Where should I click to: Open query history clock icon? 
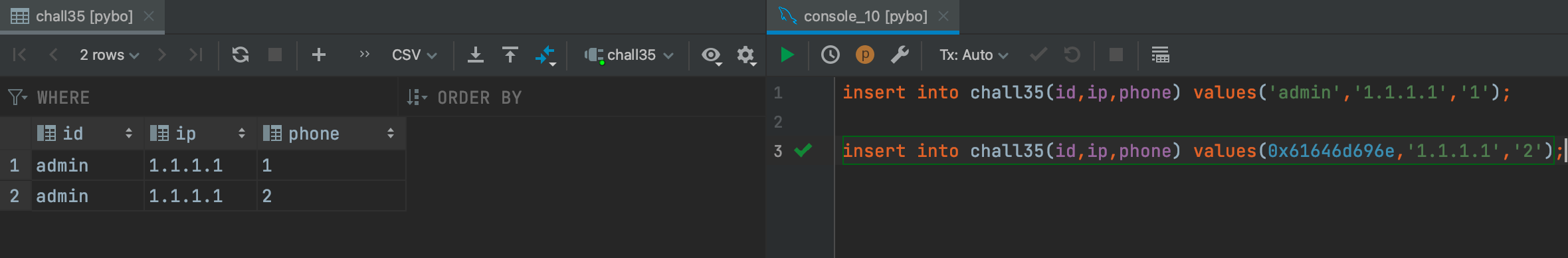[831, 55]
